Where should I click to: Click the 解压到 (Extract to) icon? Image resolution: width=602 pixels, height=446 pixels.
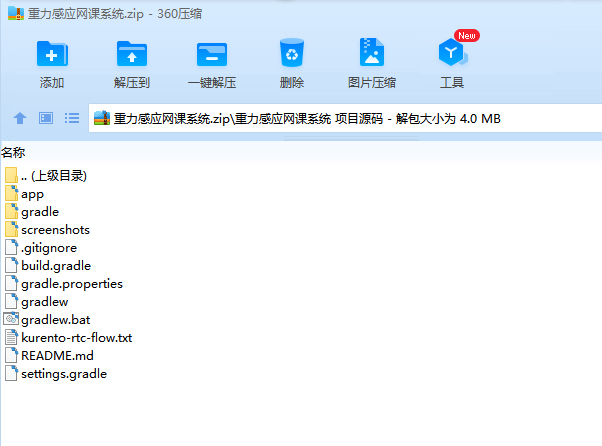pyautogui.click(x=132, y=54)
